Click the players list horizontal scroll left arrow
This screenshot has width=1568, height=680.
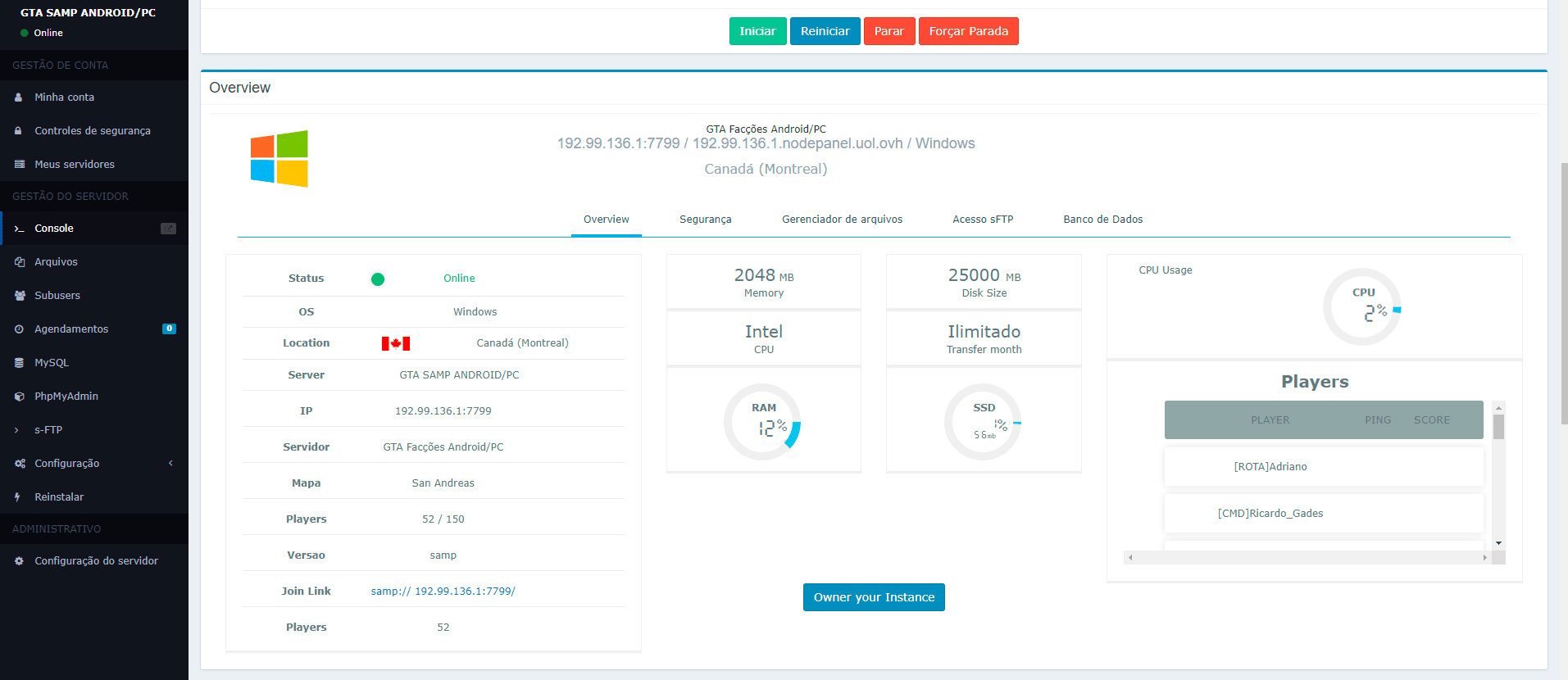click(x=1130, y=558)
